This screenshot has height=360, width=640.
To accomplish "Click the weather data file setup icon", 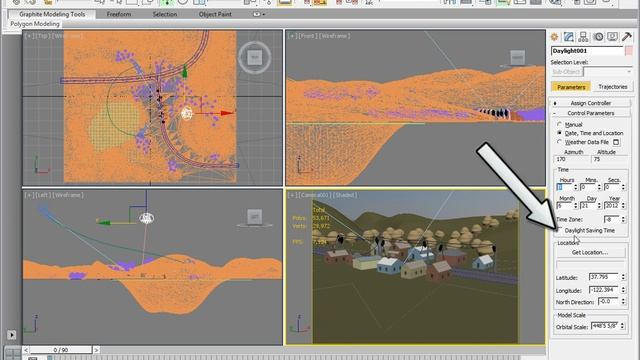I will click(616, 142).
